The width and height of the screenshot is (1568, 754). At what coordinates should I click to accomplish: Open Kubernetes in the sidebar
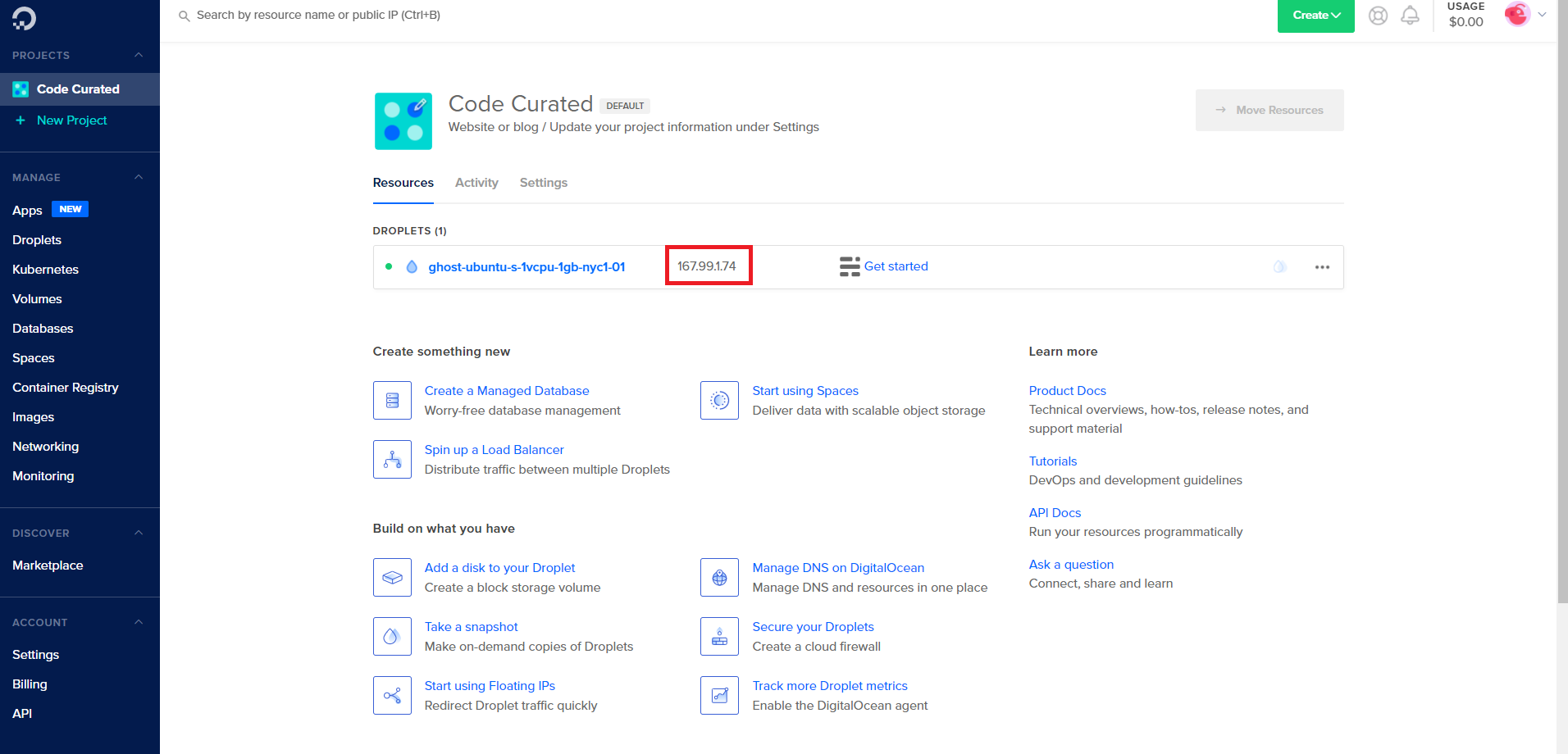pos(45,270)
